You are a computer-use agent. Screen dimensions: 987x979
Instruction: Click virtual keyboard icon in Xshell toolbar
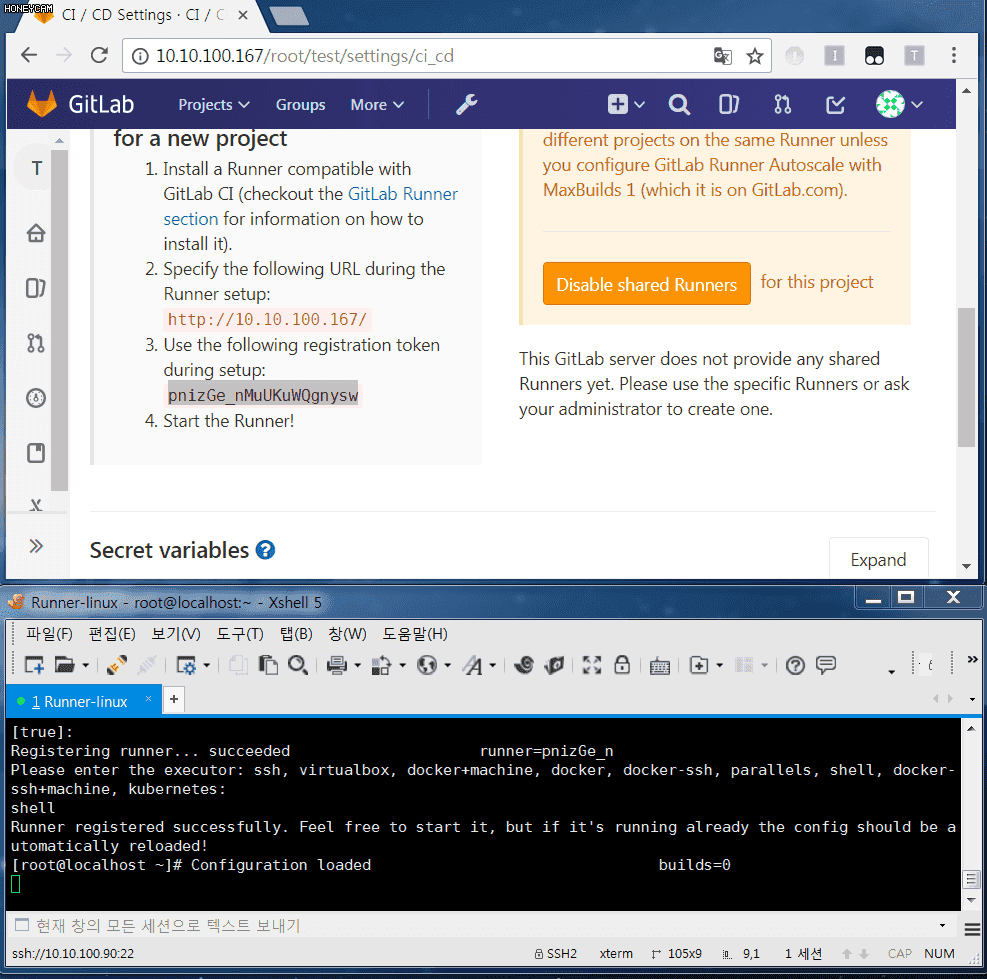pyautogui.click(x=660, y=666)
